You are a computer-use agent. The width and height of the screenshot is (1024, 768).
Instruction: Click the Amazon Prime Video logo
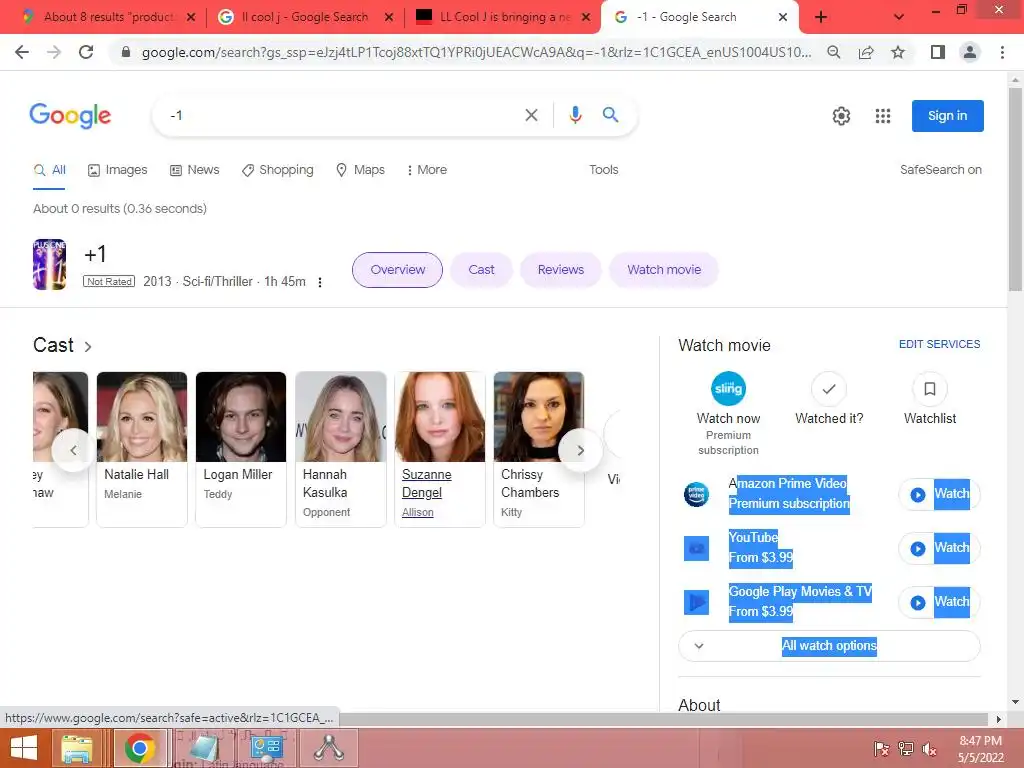tap(696, 494)
